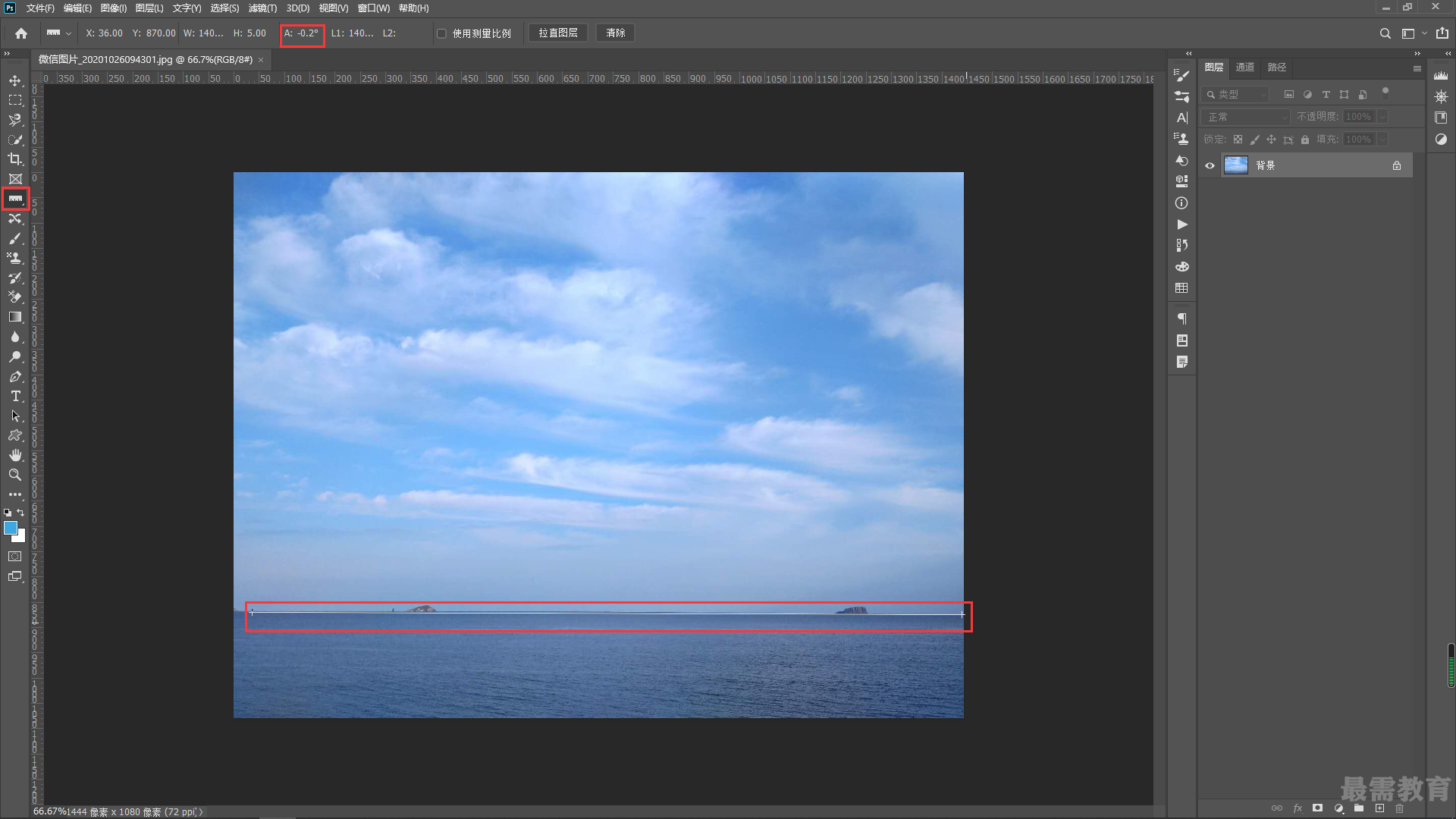Viewport: 1456px width, 819px height.
Task: Open the blend mode 正常 dropdown
Action: 1247,117
